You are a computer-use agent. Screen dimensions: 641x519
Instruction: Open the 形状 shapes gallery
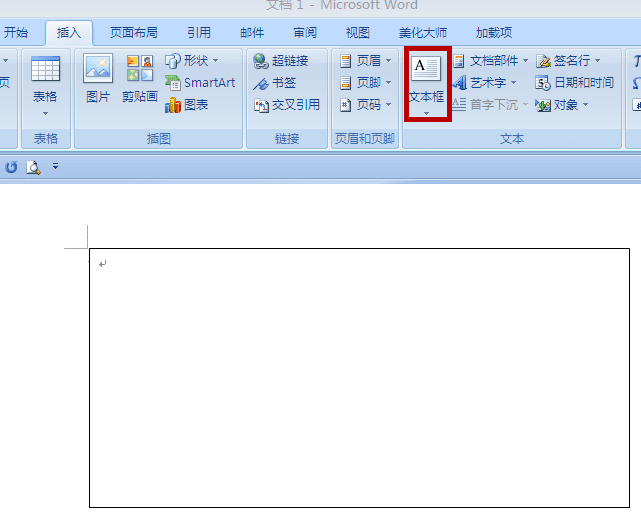tap(192, 60)
